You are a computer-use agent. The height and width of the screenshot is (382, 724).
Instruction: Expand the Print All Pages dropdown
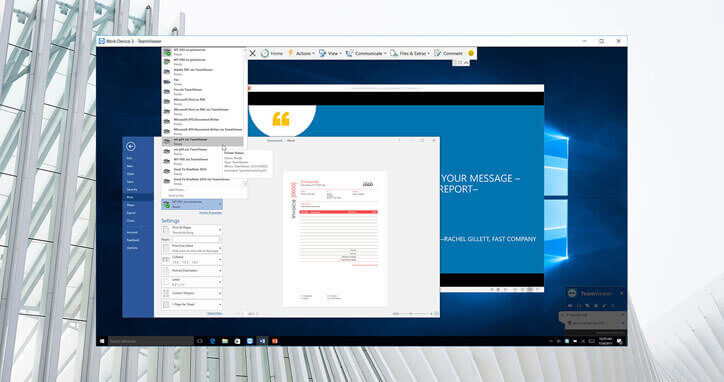pos(192,230)
